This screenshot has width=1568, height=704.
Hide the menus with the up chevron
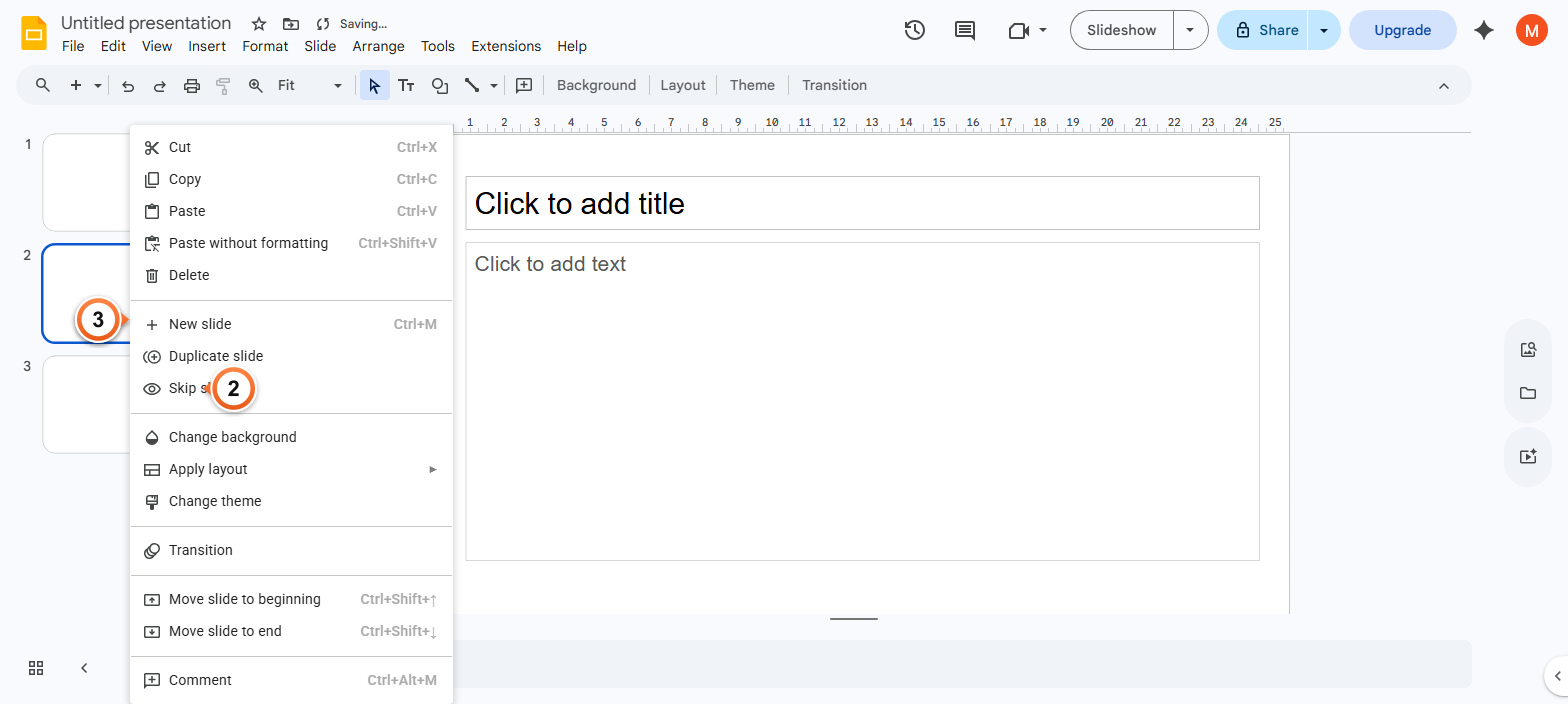1444,86
